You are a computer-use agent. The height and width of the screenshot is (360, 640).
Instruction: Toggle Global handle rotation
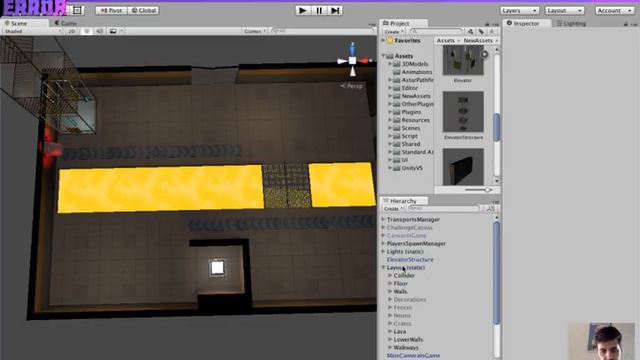pos(144,11)
